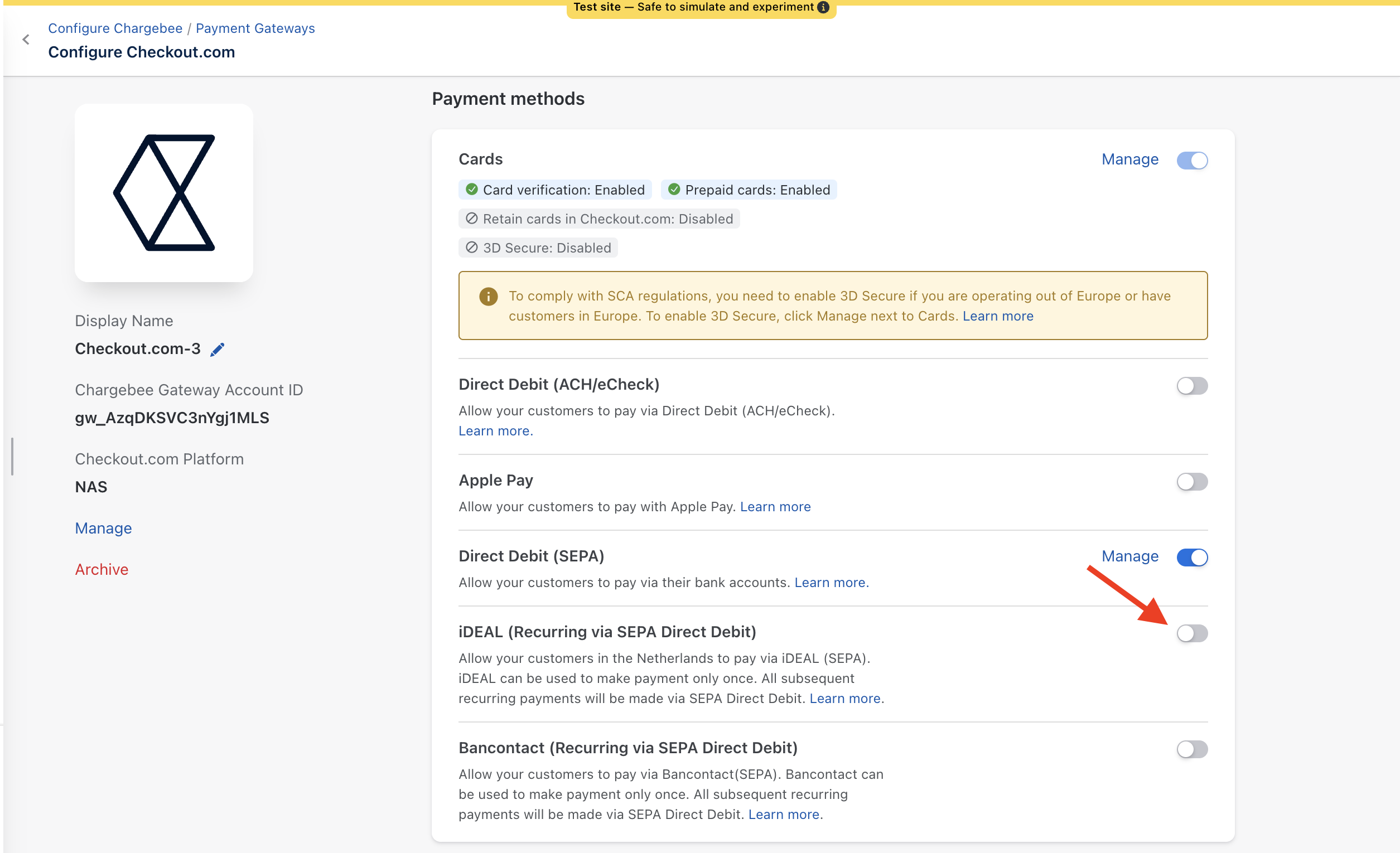This screenshot has width=1400, height=853.
Task: Click the SCA warning info icon
Action: tap(488, 296)
